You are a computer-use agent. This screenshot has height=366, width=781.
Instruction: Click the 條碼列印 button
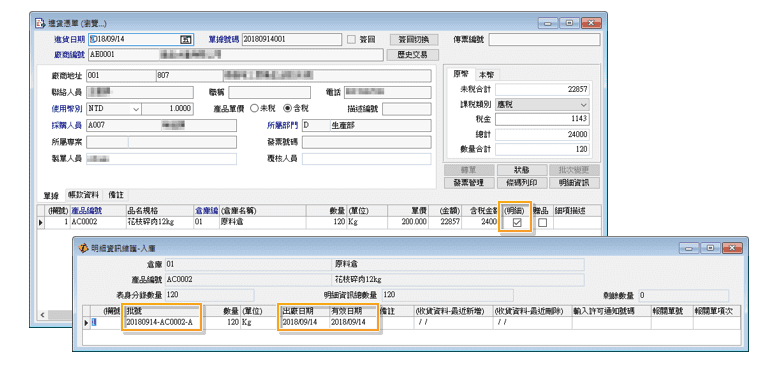pos(521,183)
